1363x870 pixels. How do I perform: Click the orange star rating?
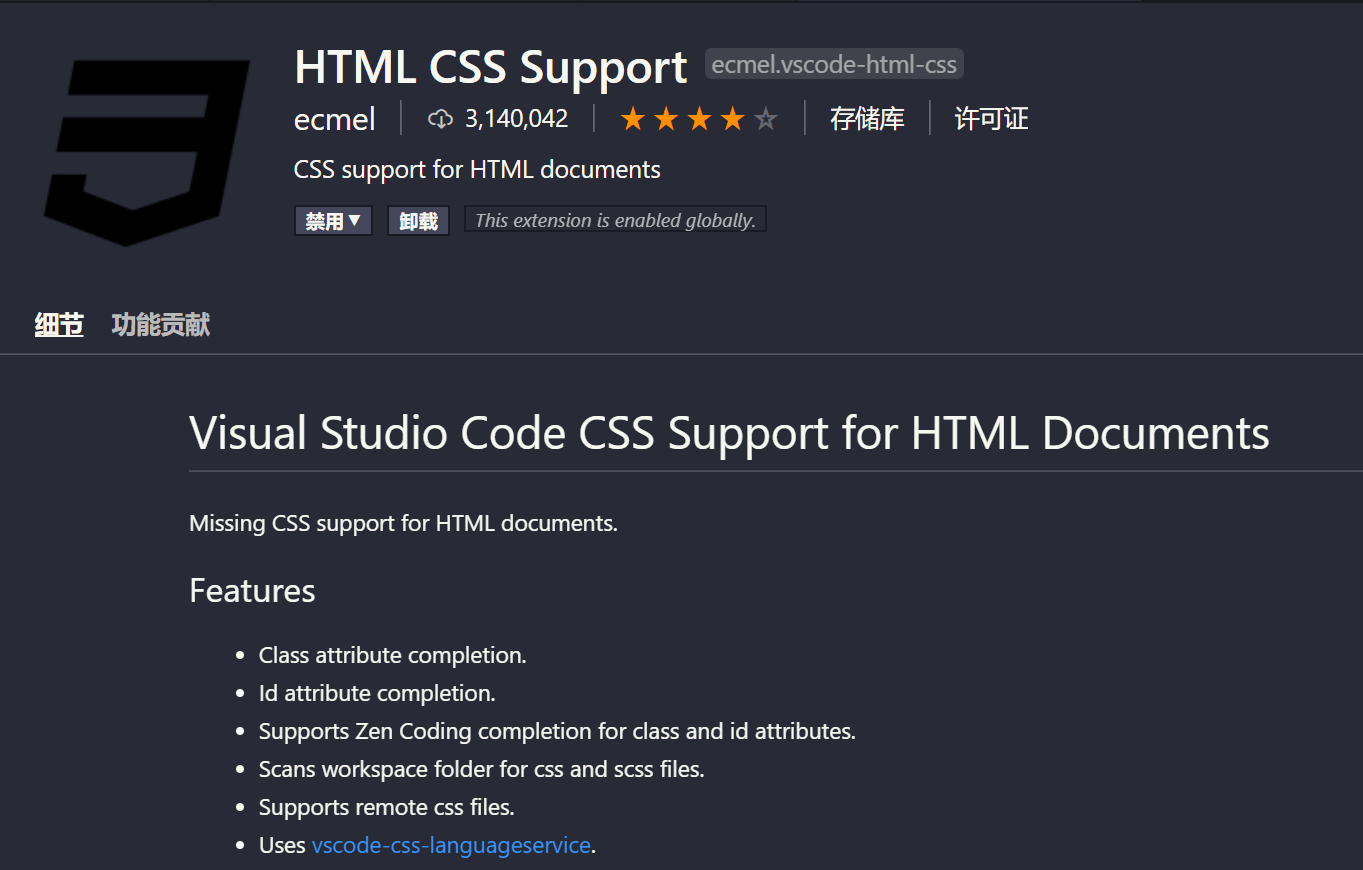(698, 120)
